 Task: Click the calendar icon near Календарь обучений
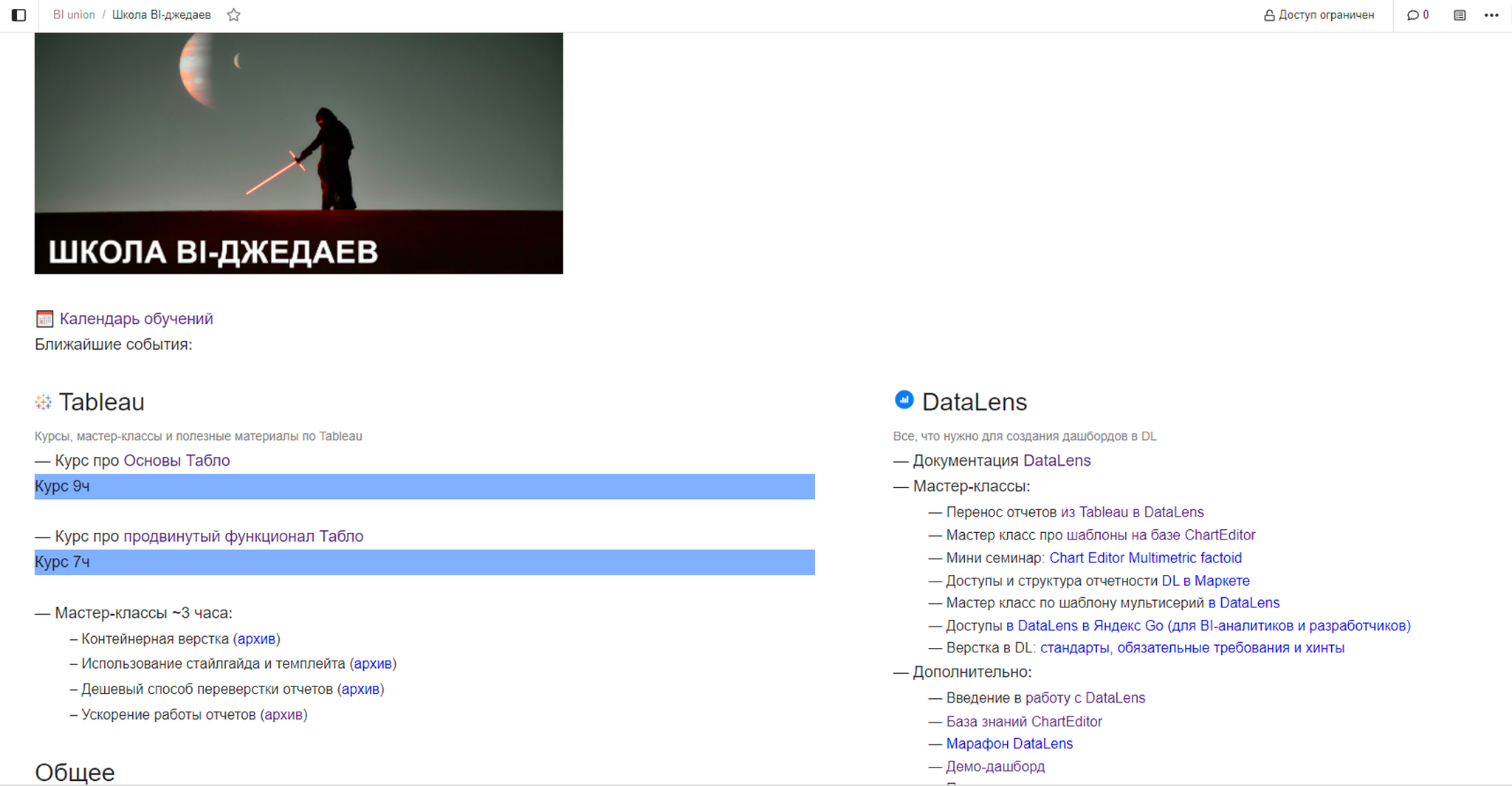coord(44,319)
